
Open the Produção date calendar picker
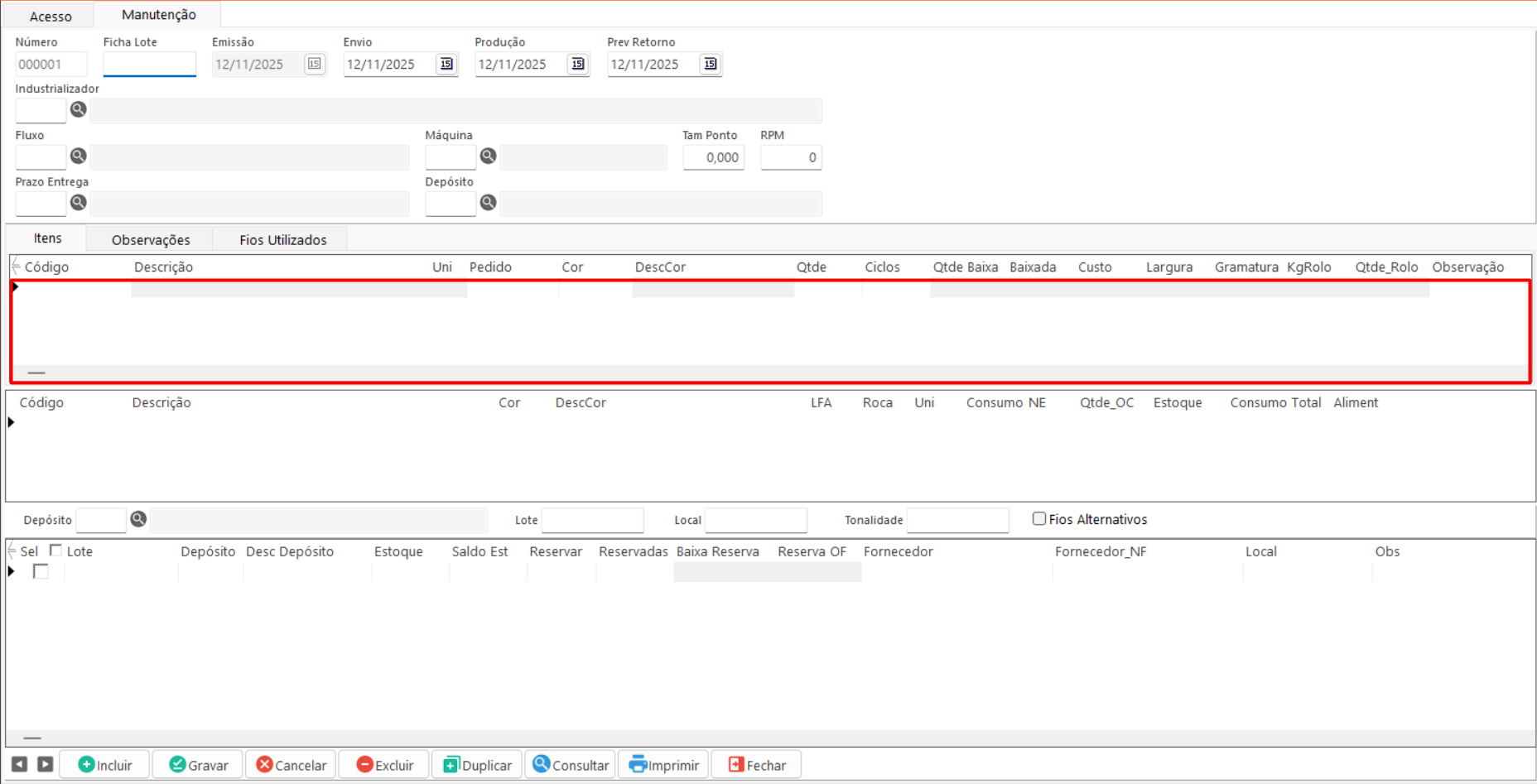point(578,64)
